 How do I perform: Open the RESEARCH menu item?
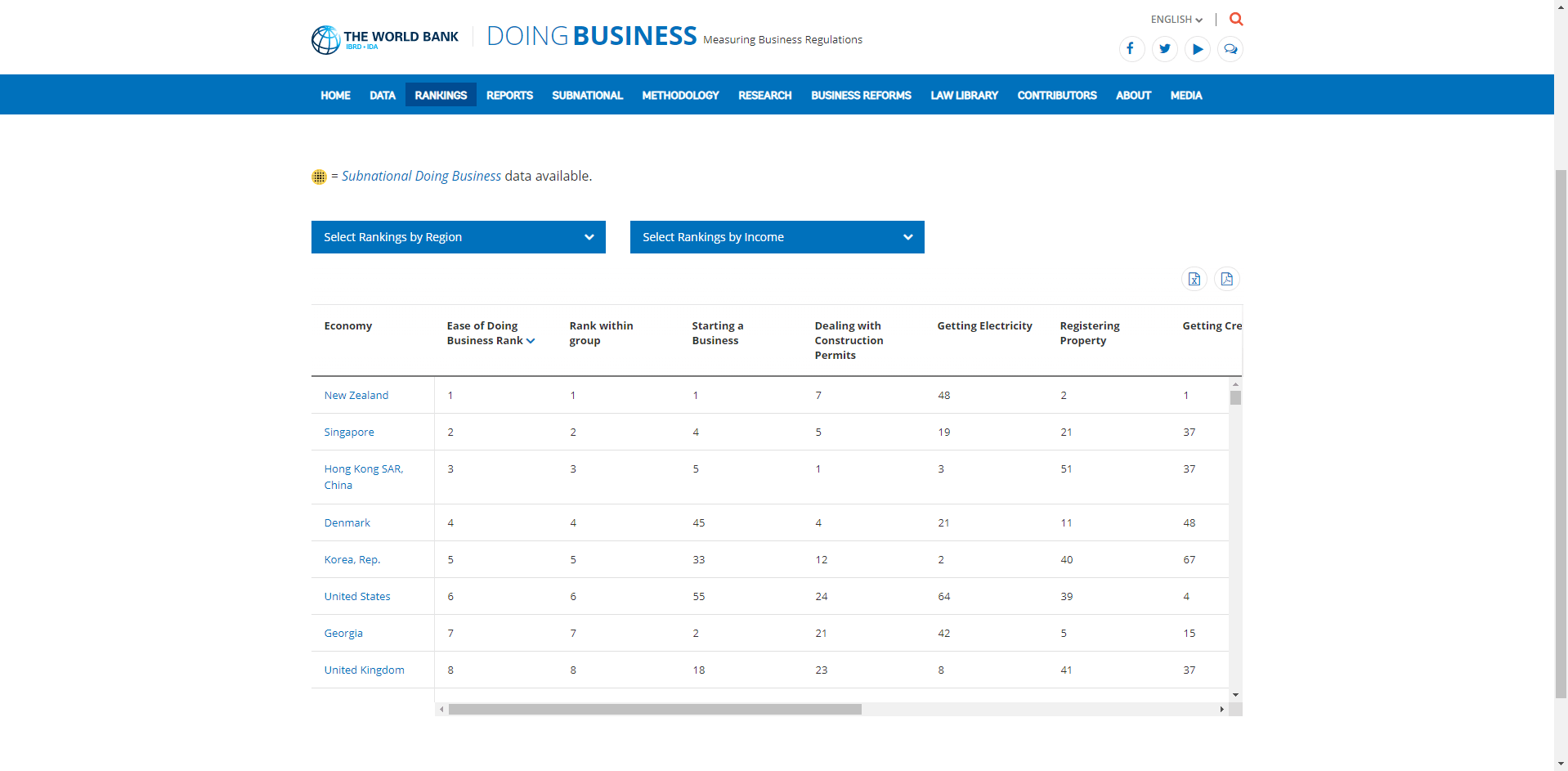coord(765,96)
